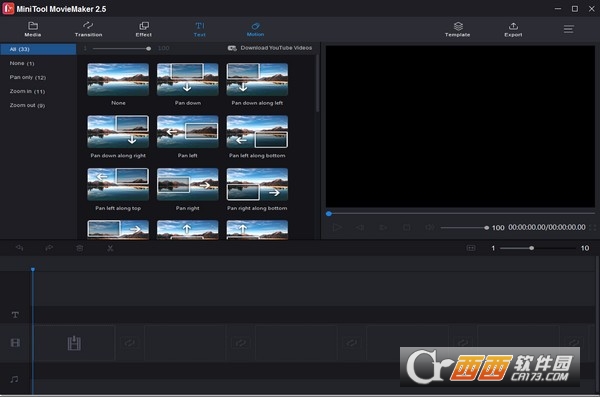Select Pan down along left motion
Image resolution: width=600 pixels, height=397 pixels.
[x=257, y=80]
